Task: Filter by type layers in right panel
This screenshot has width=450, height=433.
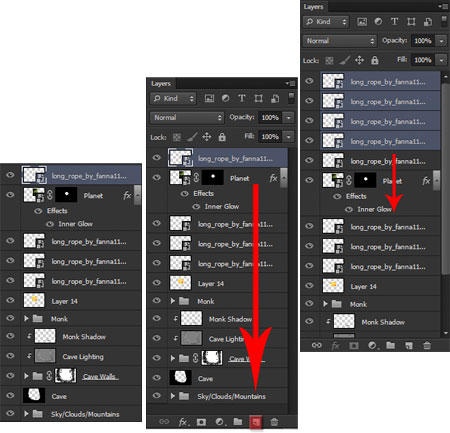Action: click(394, 22)
